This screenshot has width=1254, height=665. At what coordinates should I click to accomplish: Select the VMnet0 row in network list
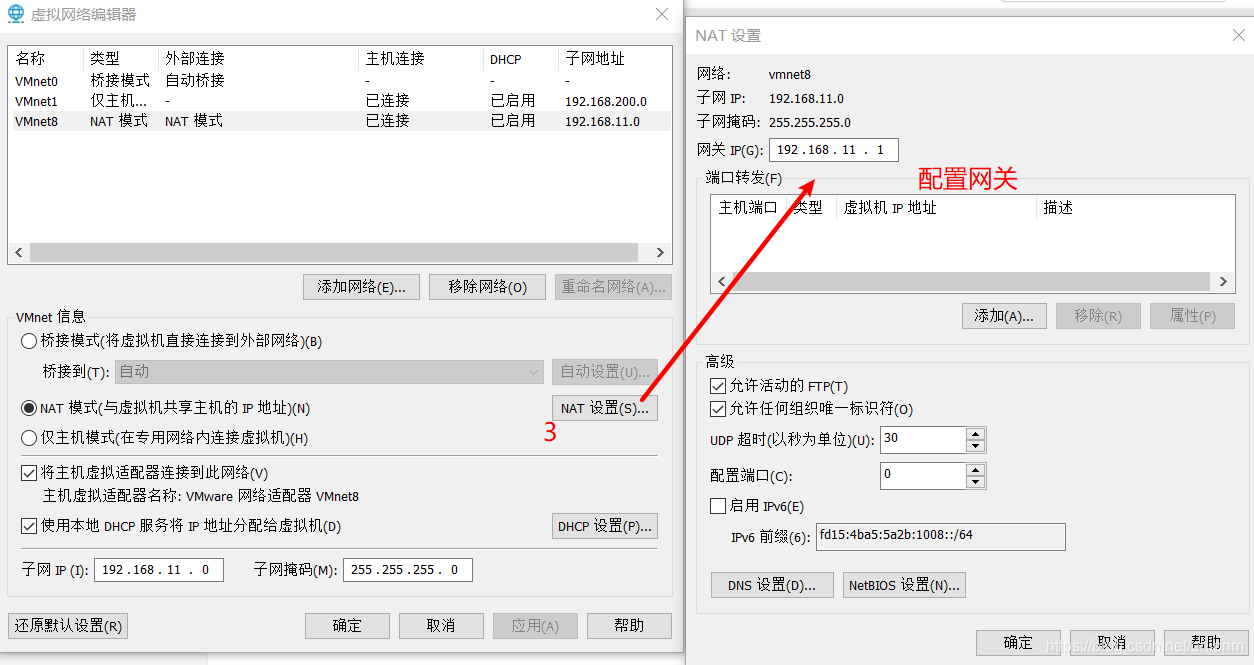click(339, 80)
